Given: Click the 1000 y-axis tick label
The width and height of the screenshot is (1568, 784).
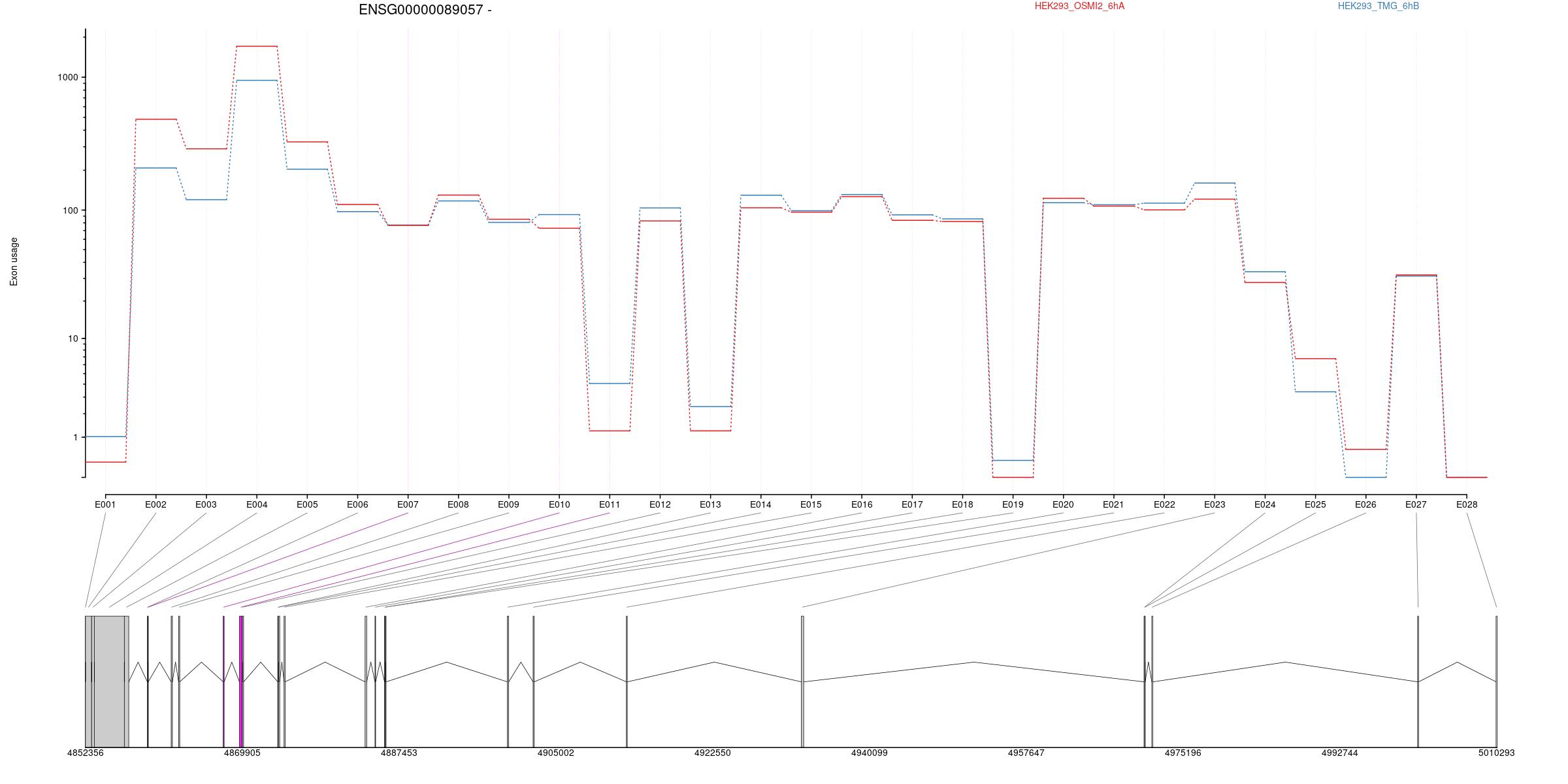Looking at the screenshot, I should click(67, 77).
